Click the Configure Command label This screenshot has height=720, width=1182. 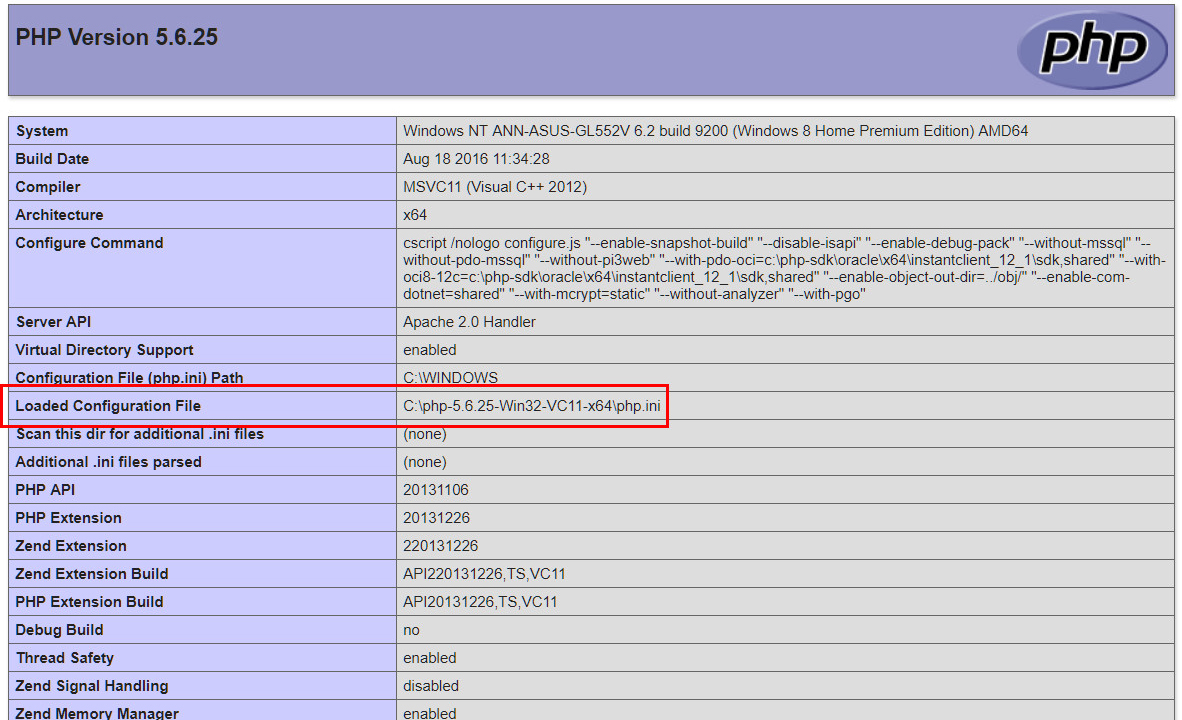click(89, 243)
